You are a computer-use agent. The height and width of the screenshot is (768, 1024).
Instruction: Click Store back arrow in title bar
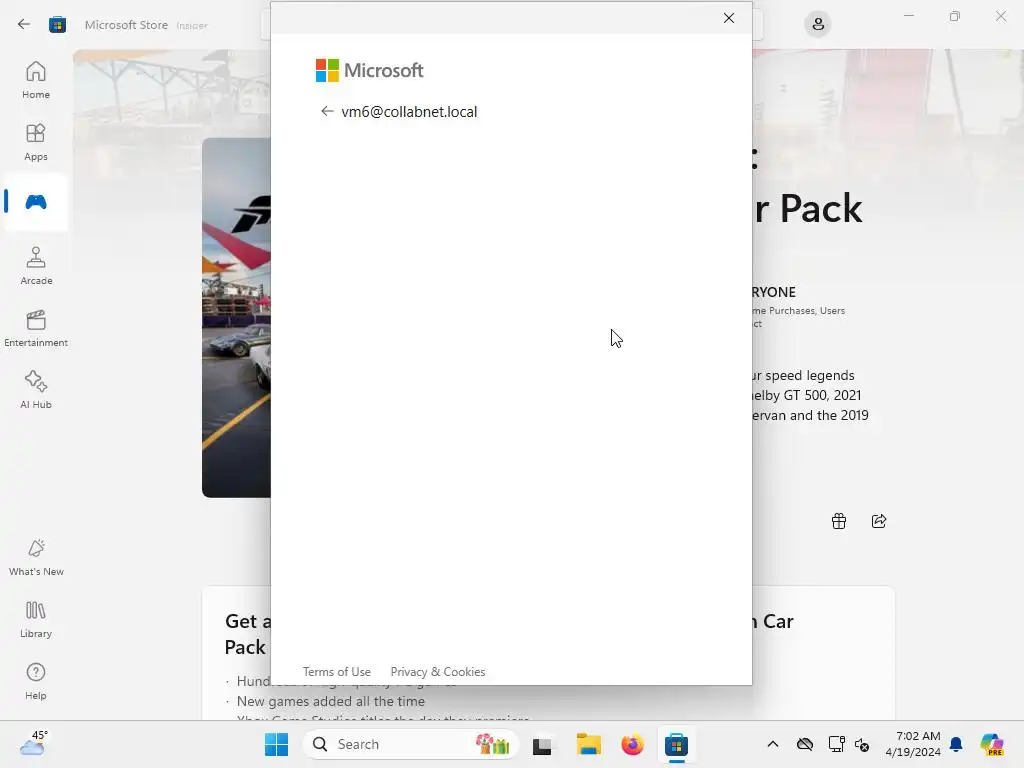(x=24, y=25)
